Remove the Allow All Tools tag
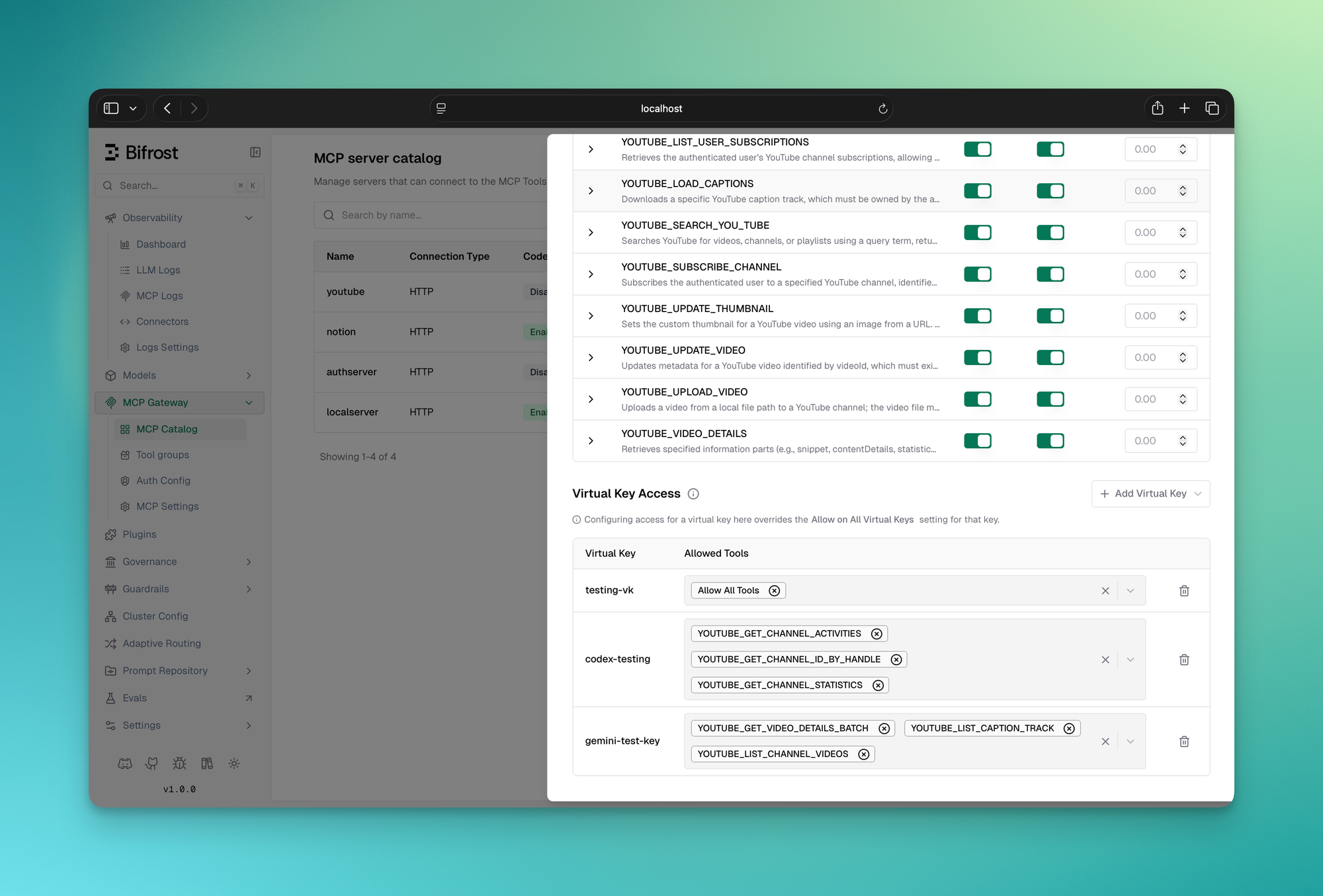Viewport: 1323px width, 896px height. pyautogui.click(x=774, y=591)
